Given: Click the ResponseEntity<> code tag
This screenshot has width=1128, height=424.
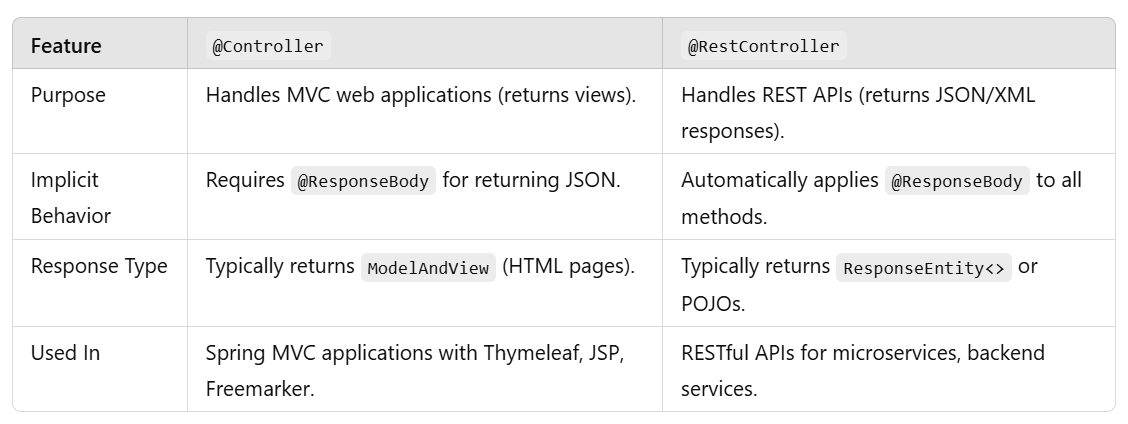Looking at the screenshot, I should click(x=924, y=267).
